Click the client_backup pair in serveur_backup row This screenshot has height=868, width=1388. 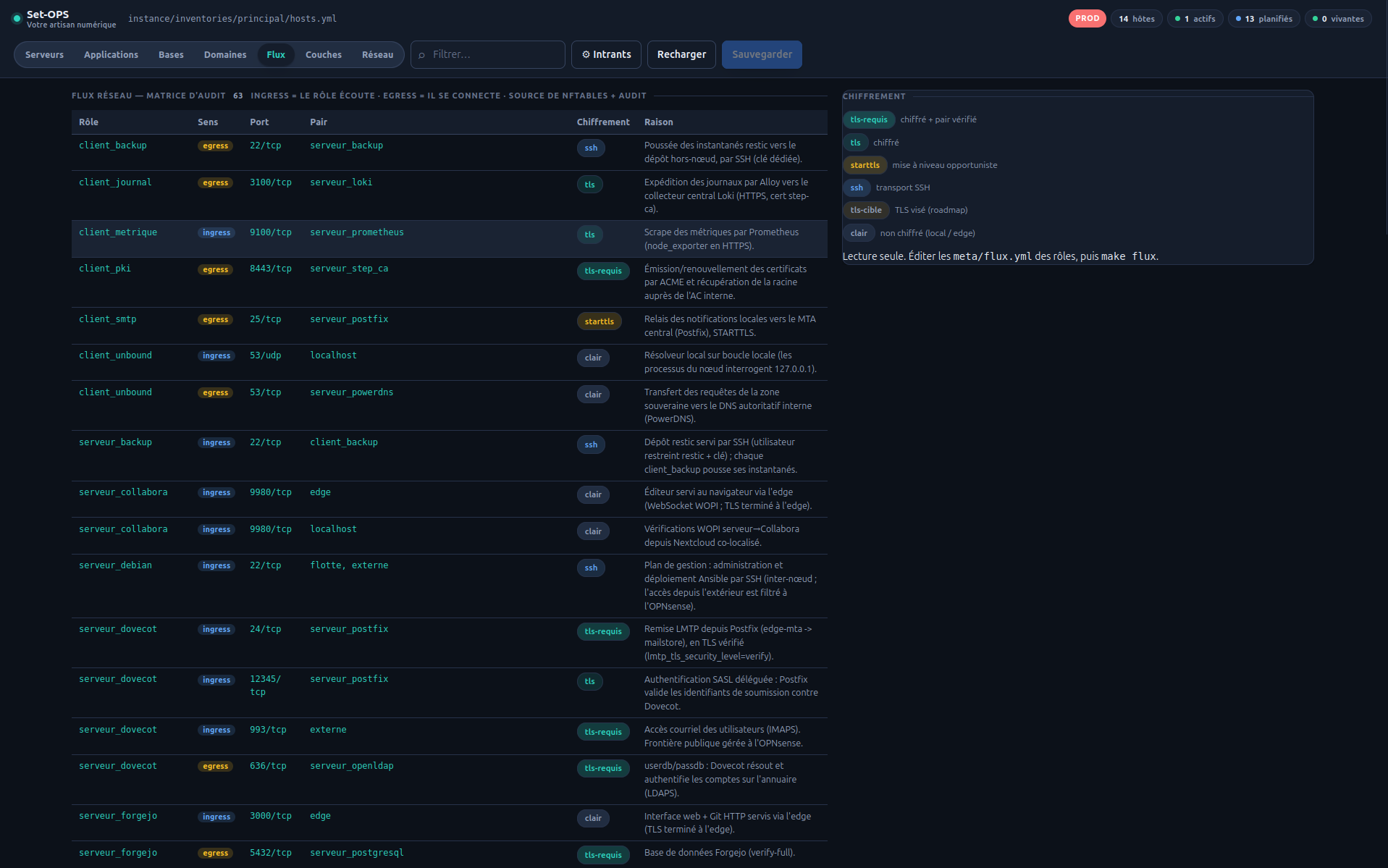pos(344,442)
